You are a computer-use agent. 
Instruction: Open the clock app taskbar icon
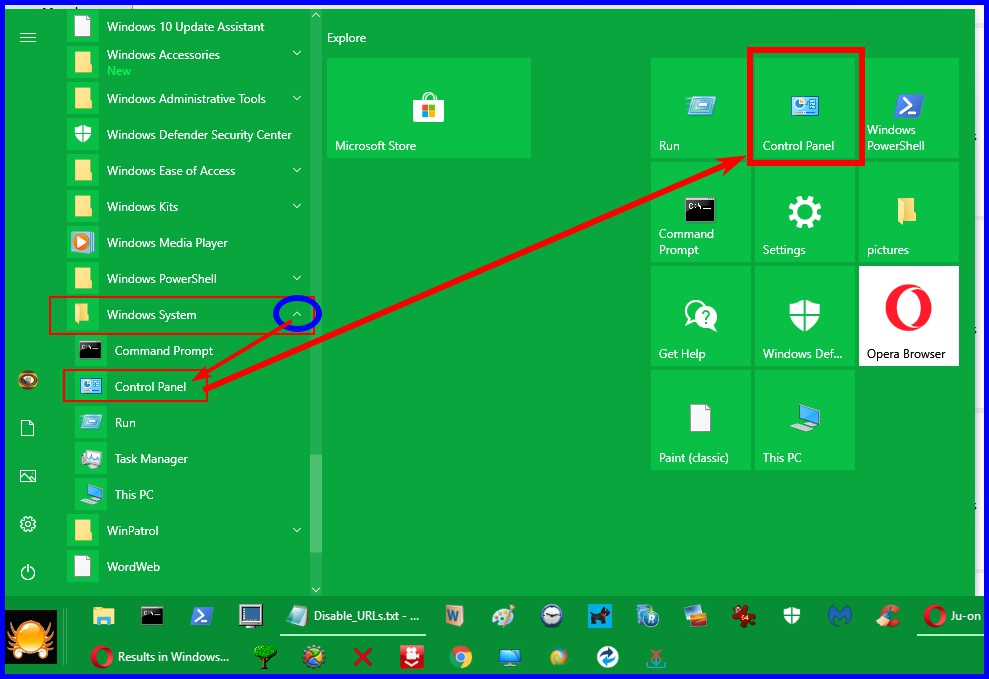click(x=551, y=616)
